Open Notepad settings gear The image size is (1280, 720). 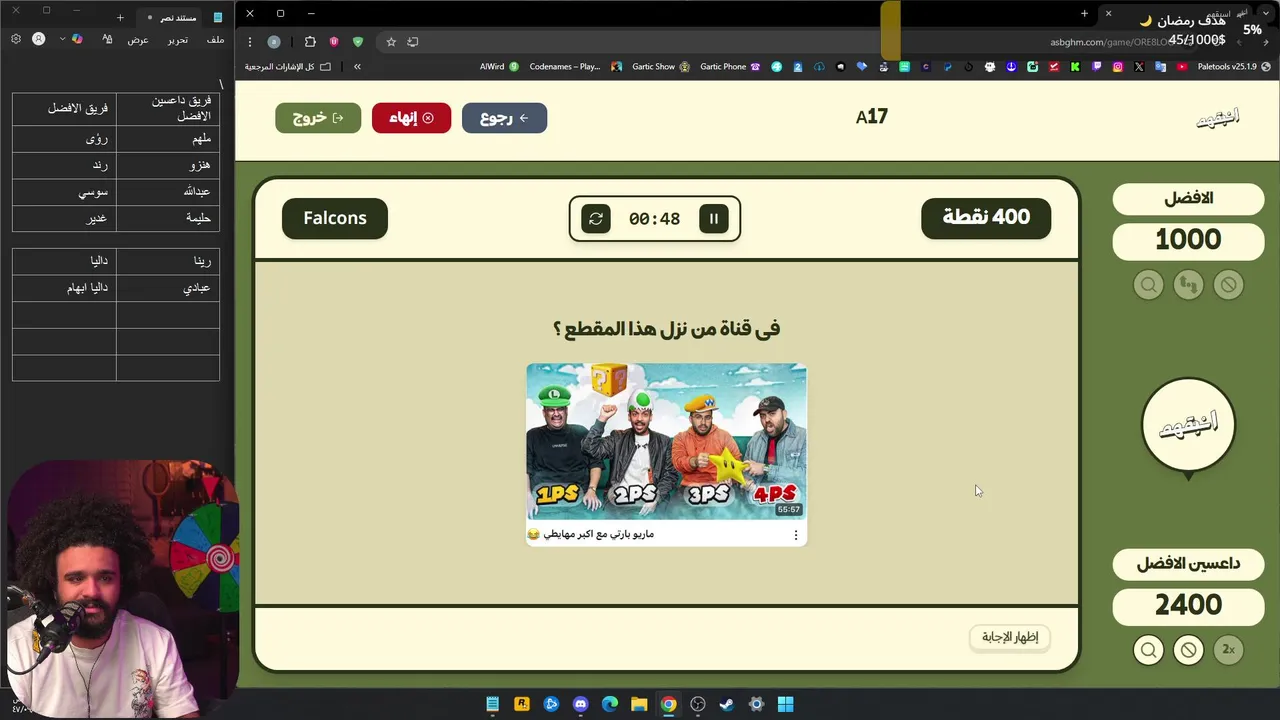coord(16,39)
